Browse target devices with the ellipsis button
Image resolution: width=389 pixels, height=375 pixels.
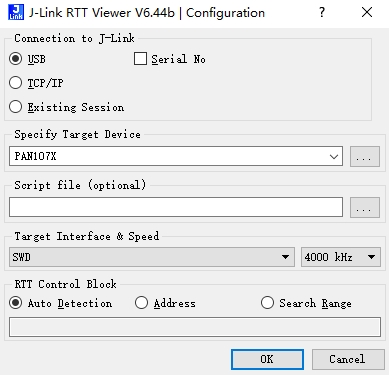pos(365,156)
